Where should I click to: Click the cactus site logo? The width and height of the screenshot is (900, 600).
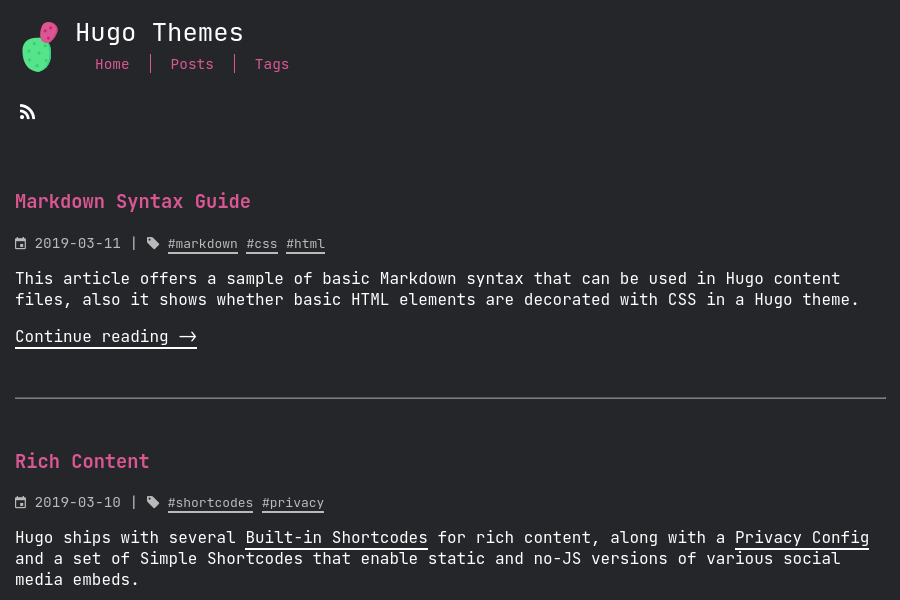tap(39, 47)
